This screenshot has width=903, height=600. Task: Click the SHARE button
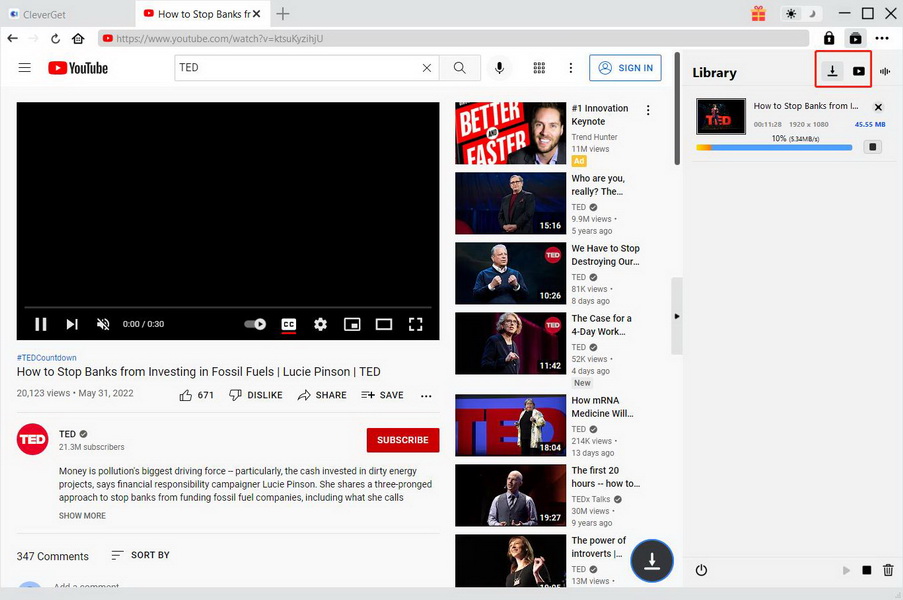pos(322,395)
